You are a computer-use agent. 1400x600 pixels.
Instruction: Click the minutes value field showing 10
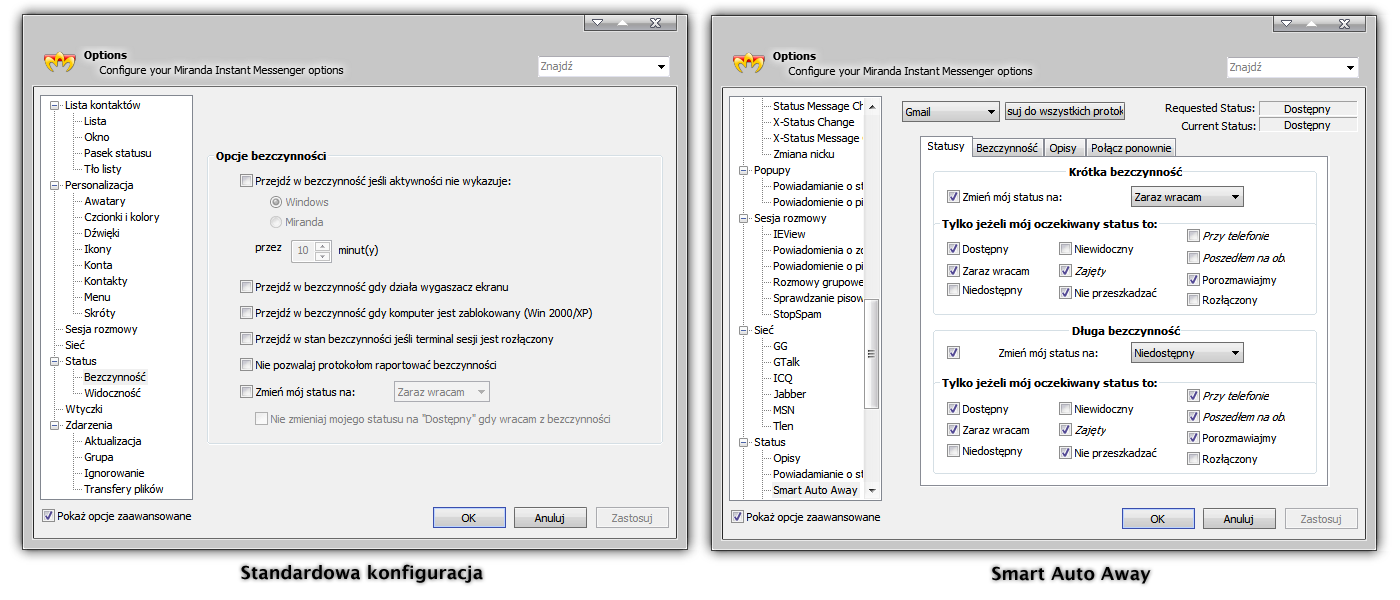coord(303,251)
